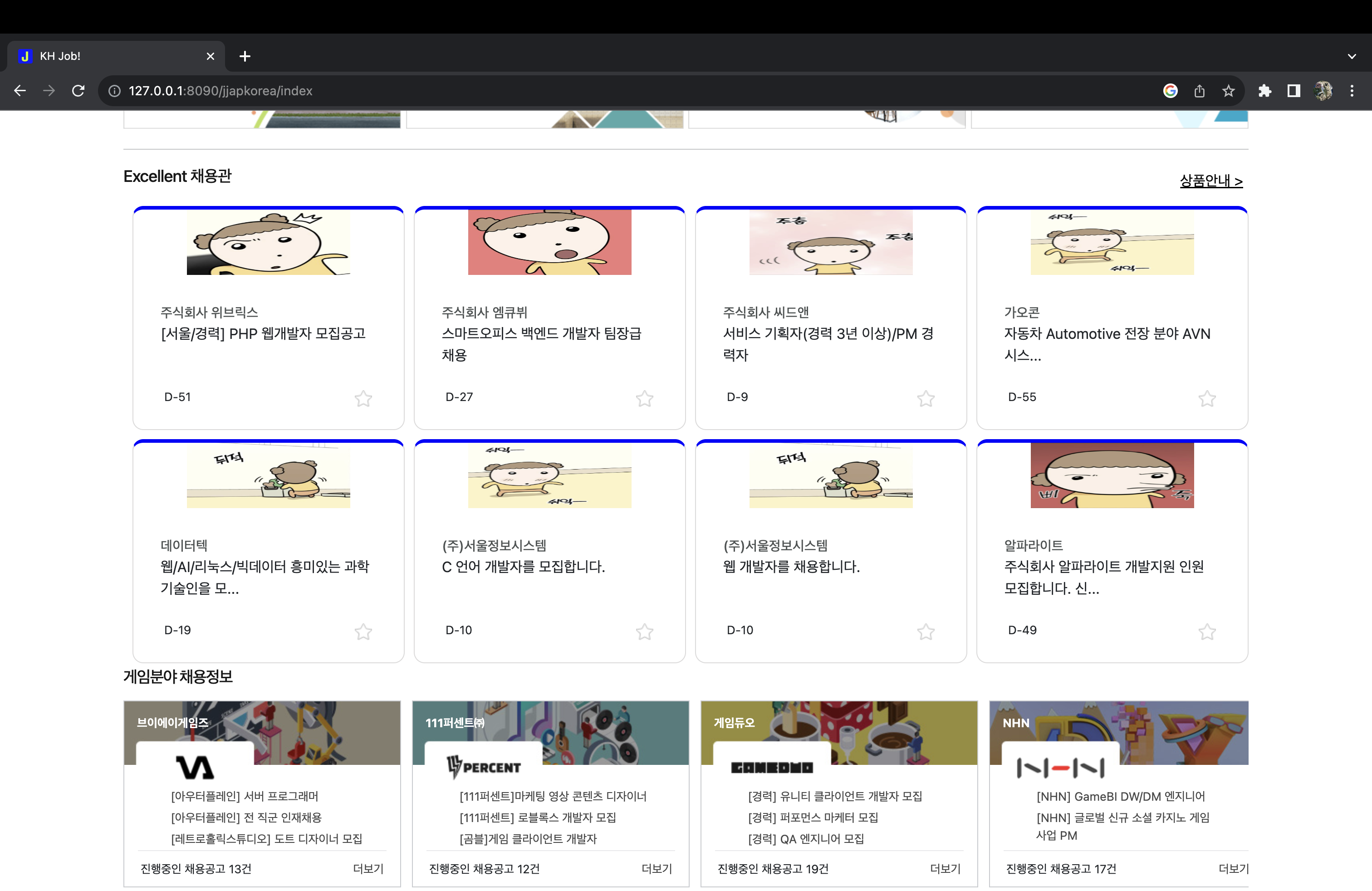Open a new browser tab

245,56
